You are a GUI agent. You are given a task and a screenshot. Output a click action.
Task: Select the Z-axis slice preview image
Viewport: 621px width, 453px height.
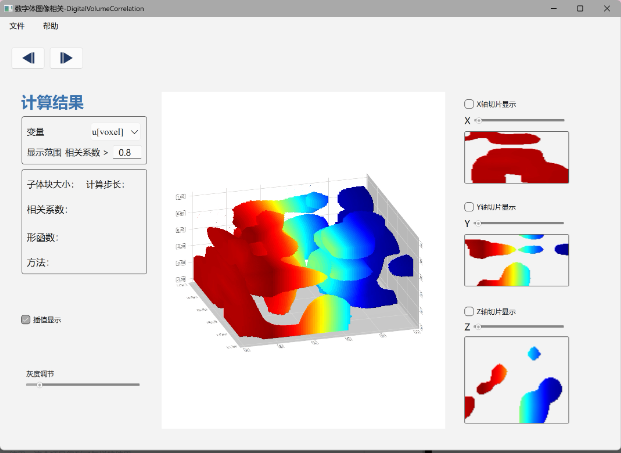516,380
